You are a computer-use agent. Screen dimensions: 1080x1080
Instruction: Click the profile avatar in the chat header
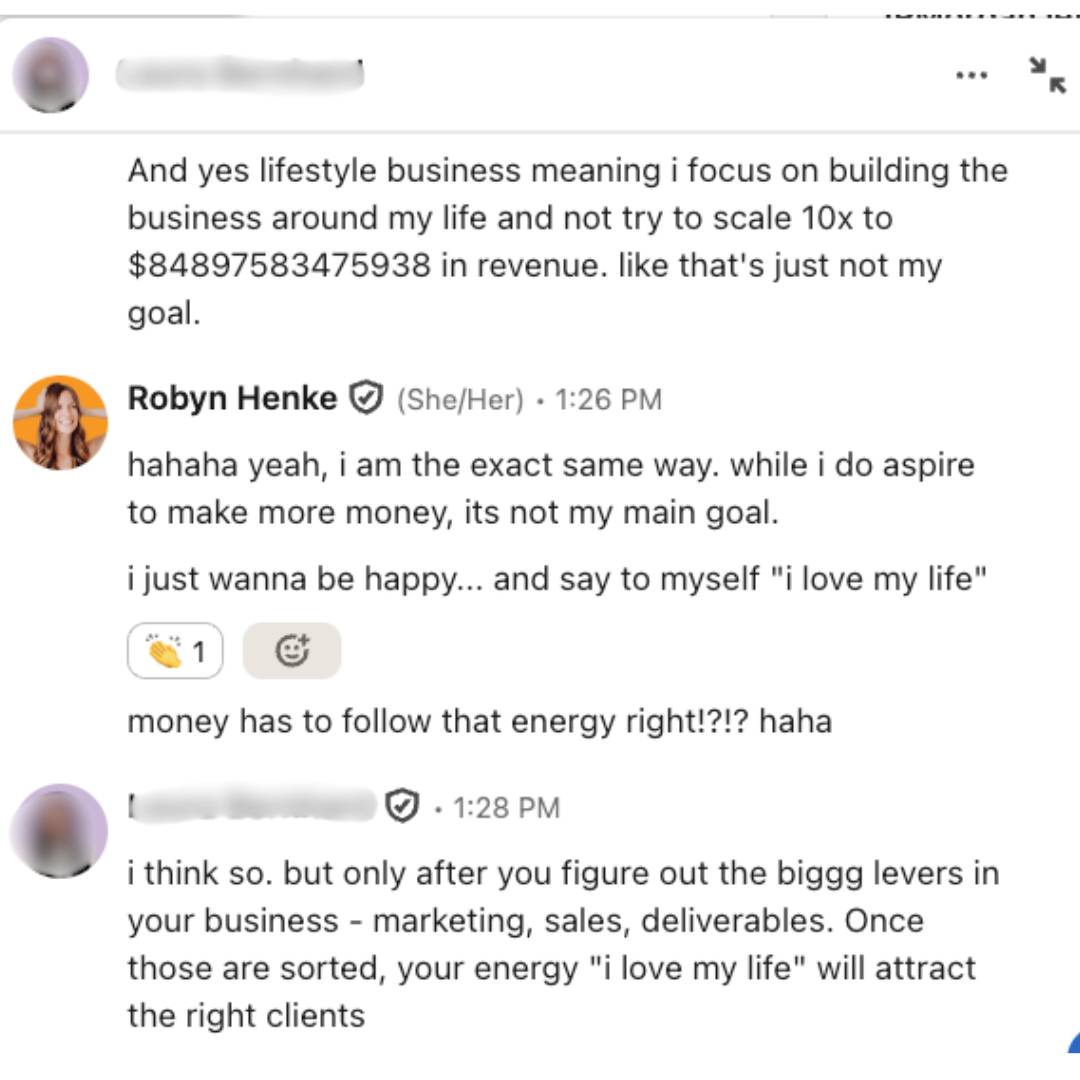click(50, 75)
